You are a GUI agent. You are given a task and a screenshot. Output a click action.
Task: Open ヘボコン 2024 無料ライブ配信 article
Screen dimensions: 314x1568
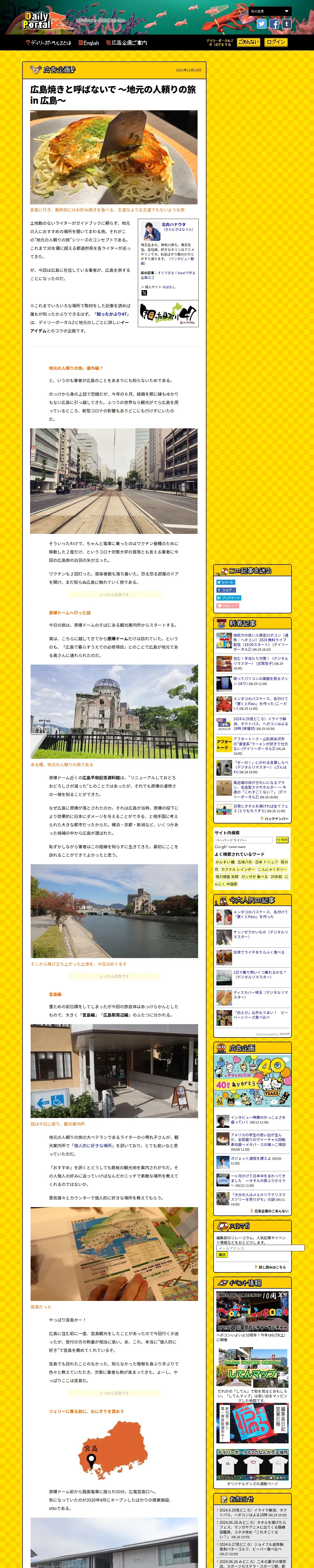(x=261, y=642)
